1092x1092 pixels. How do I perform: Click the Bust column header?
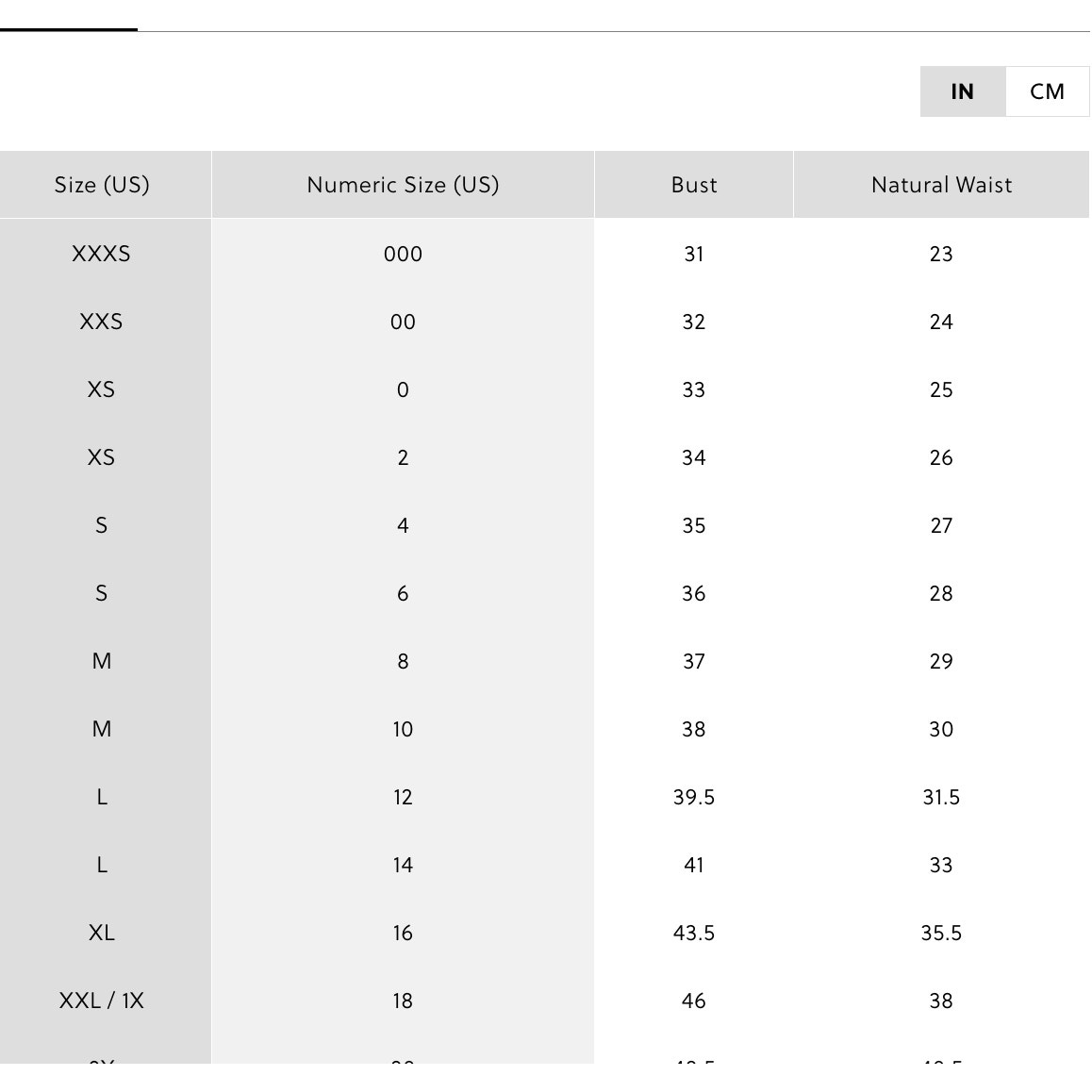pos(694,185)
